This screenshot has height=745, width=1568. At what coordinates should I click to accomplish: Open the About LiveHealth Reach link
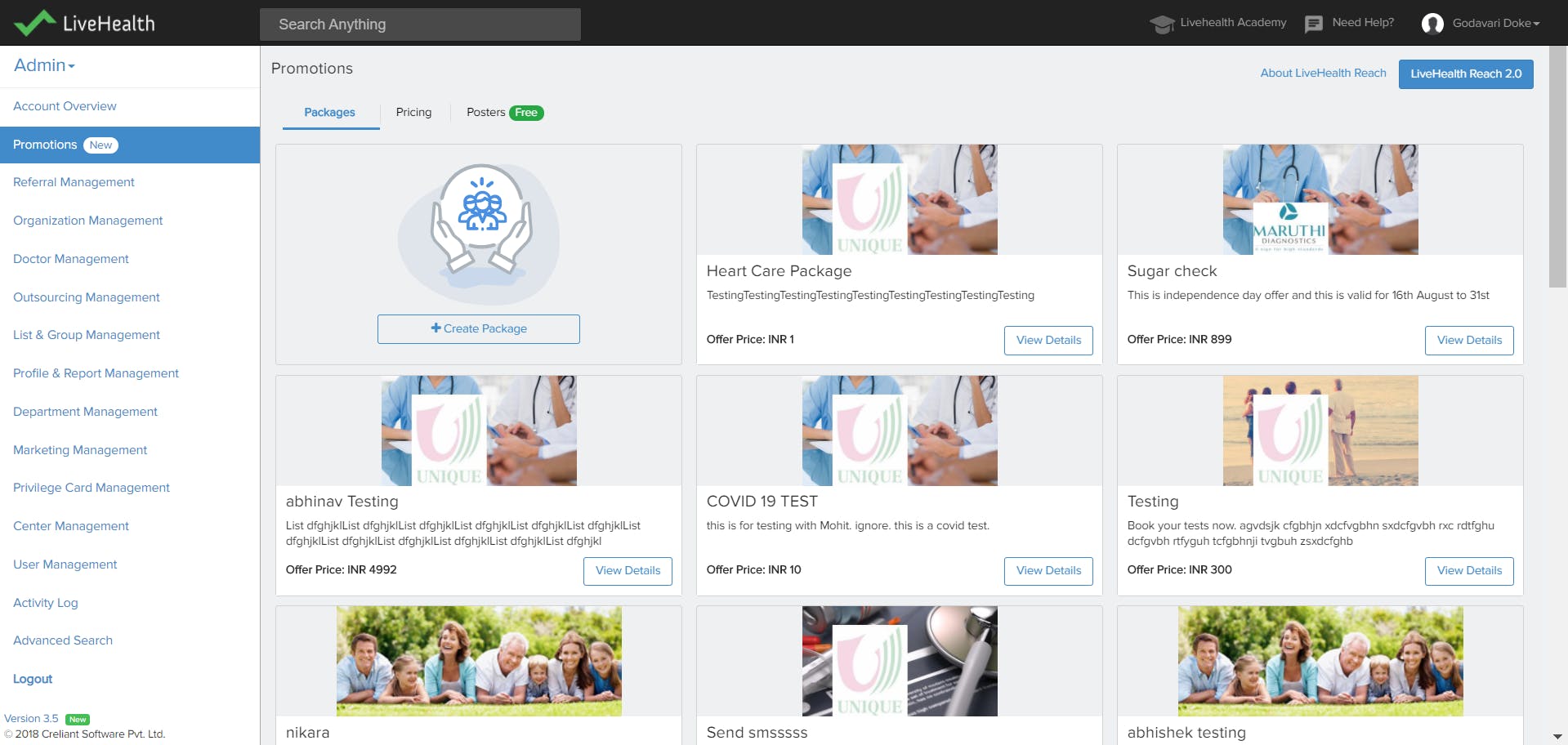coord(1323,73)
